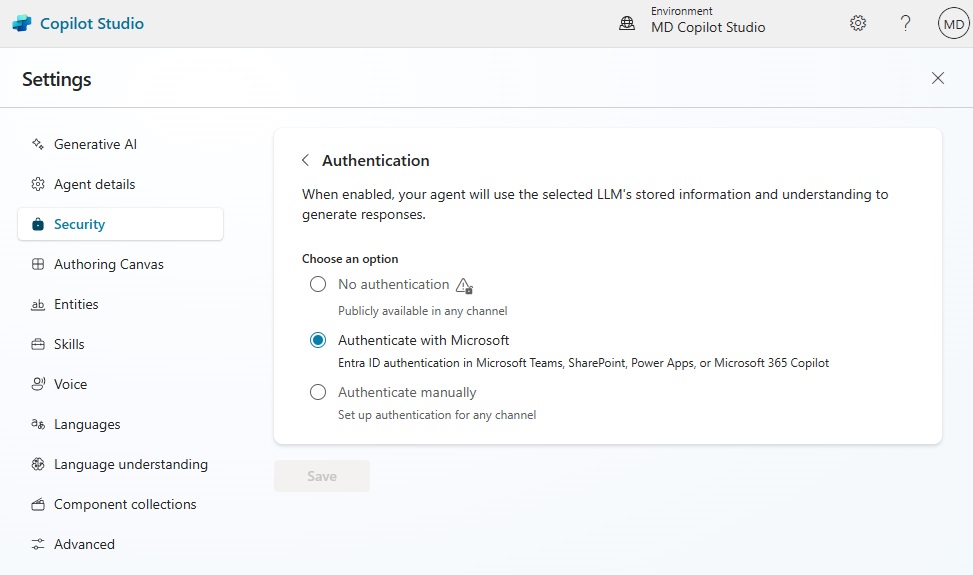
Task: Open Generative AI settings tab
Action: (x=120, y=144)
